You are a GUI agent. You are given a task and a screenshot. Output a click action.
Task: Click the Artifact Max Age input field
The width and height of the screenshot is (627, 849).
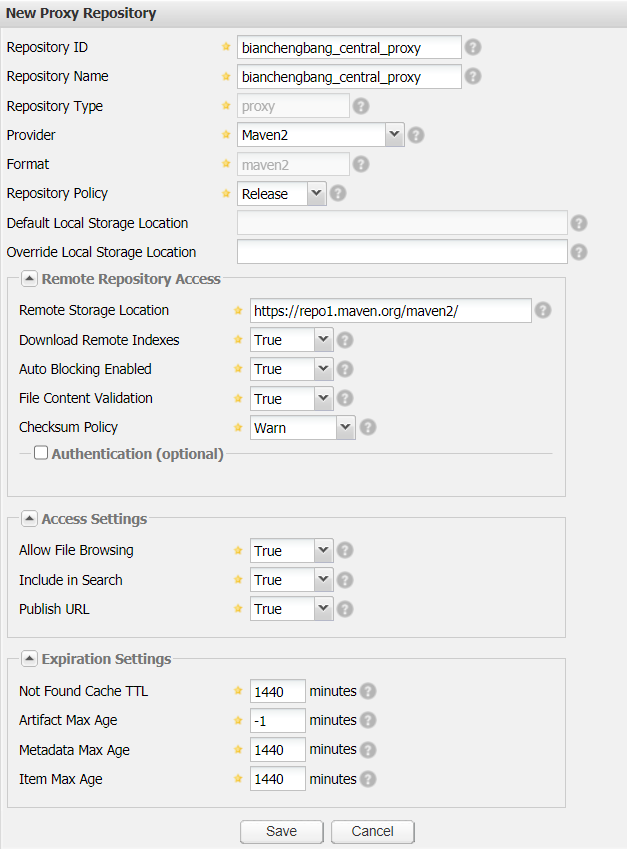point(277,721)
